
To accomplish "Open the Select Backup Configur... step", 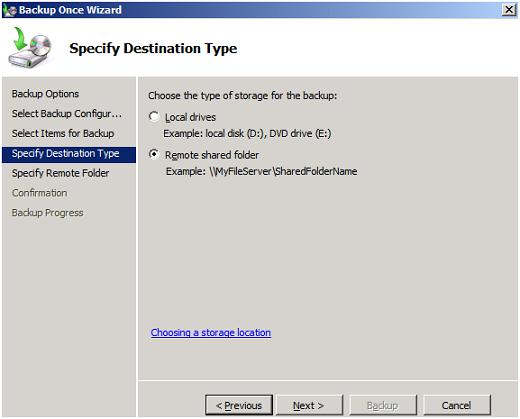I will [x=67, y=114].
